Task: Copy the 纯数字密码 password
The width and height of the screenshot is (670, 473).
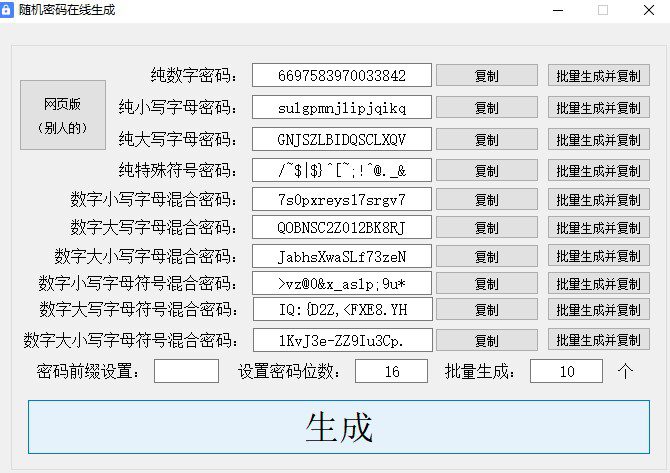Action: [x=487, y=76]
